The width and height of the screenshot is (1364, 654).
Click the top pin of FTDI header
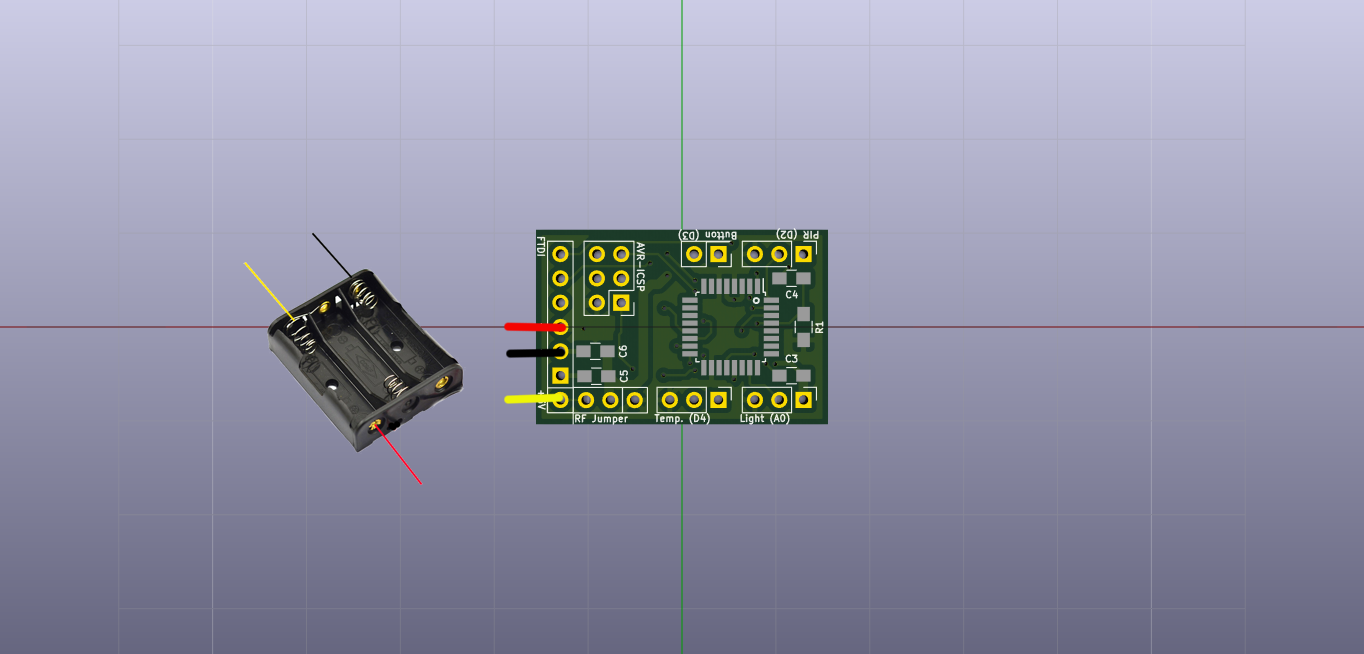[x=560, y=254]
